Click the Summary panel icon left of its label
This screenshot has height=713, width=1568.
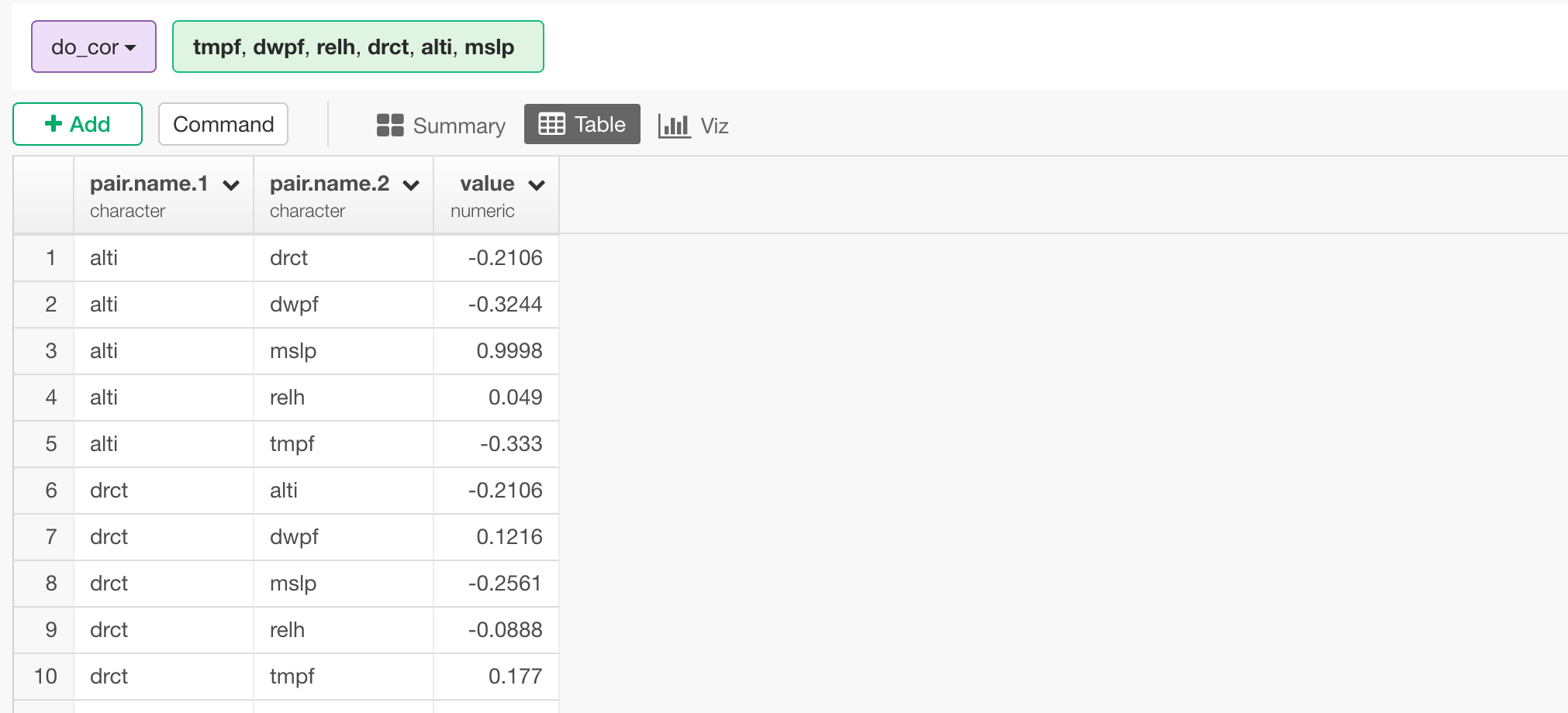click(x=389, y=124)
